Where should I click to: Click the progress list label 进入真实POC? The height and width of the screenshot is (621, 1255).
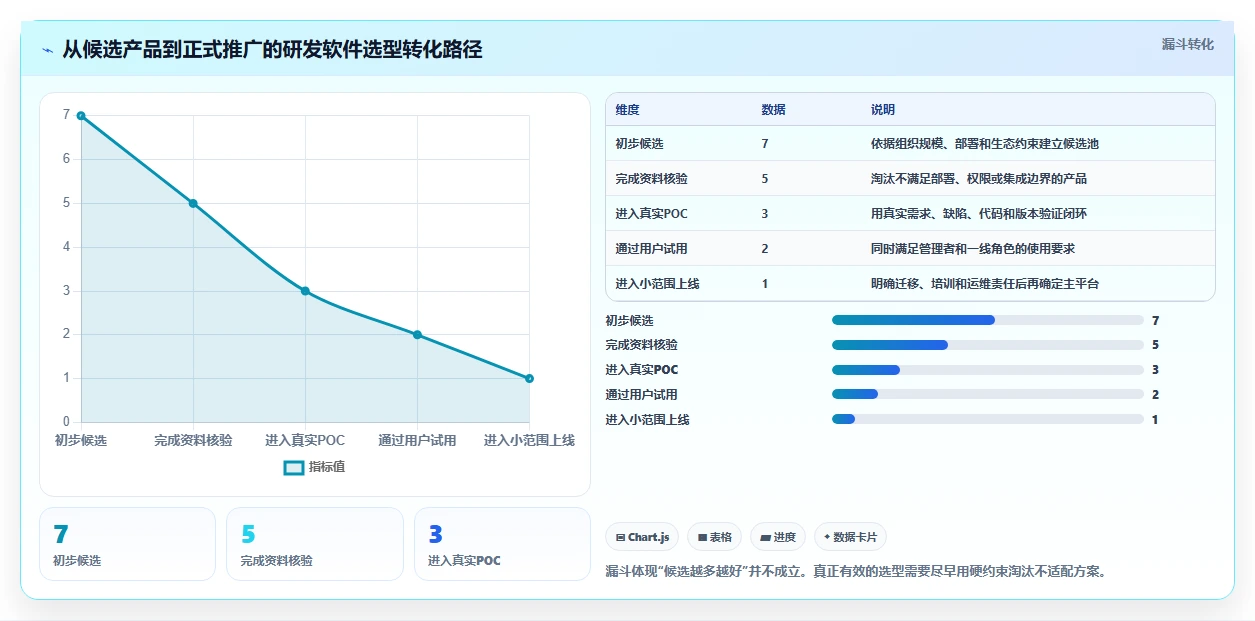point(642,370)
